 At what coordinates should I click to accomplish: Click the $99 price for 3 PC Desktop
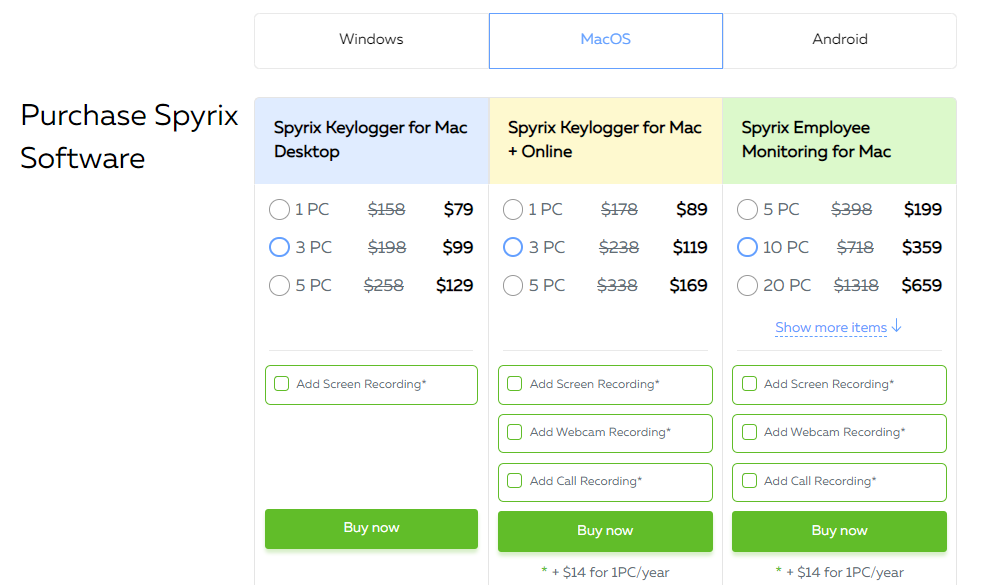click(458, 248)
